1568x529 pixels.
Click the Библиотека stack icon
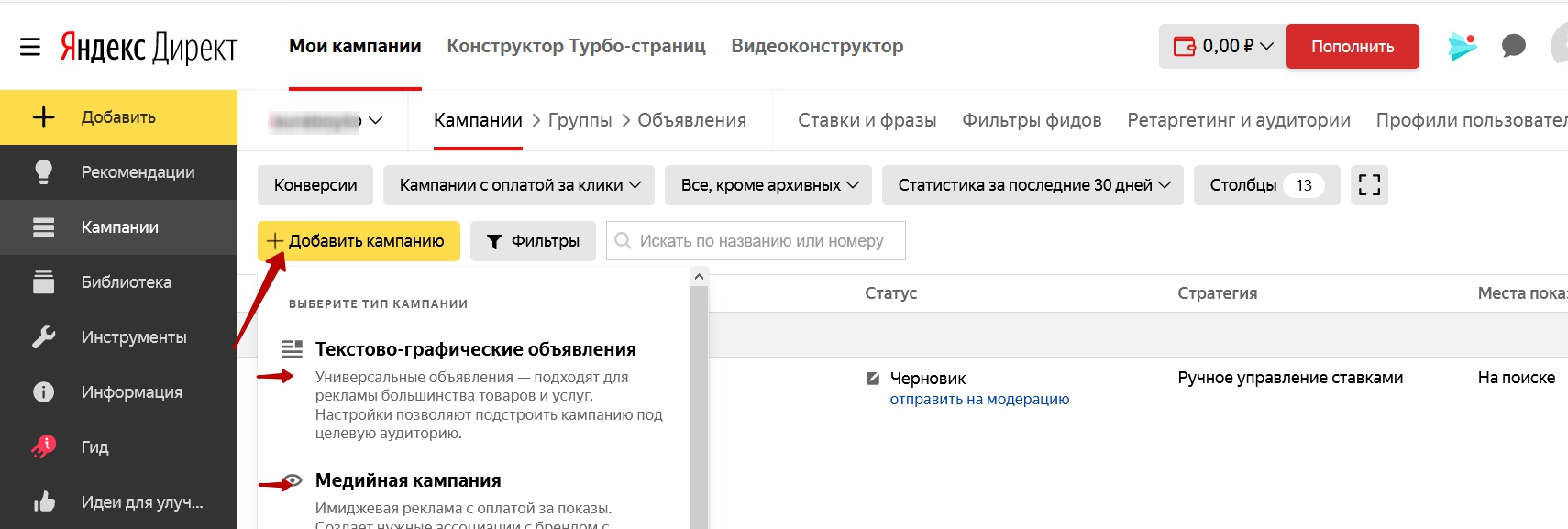point(43,282)
